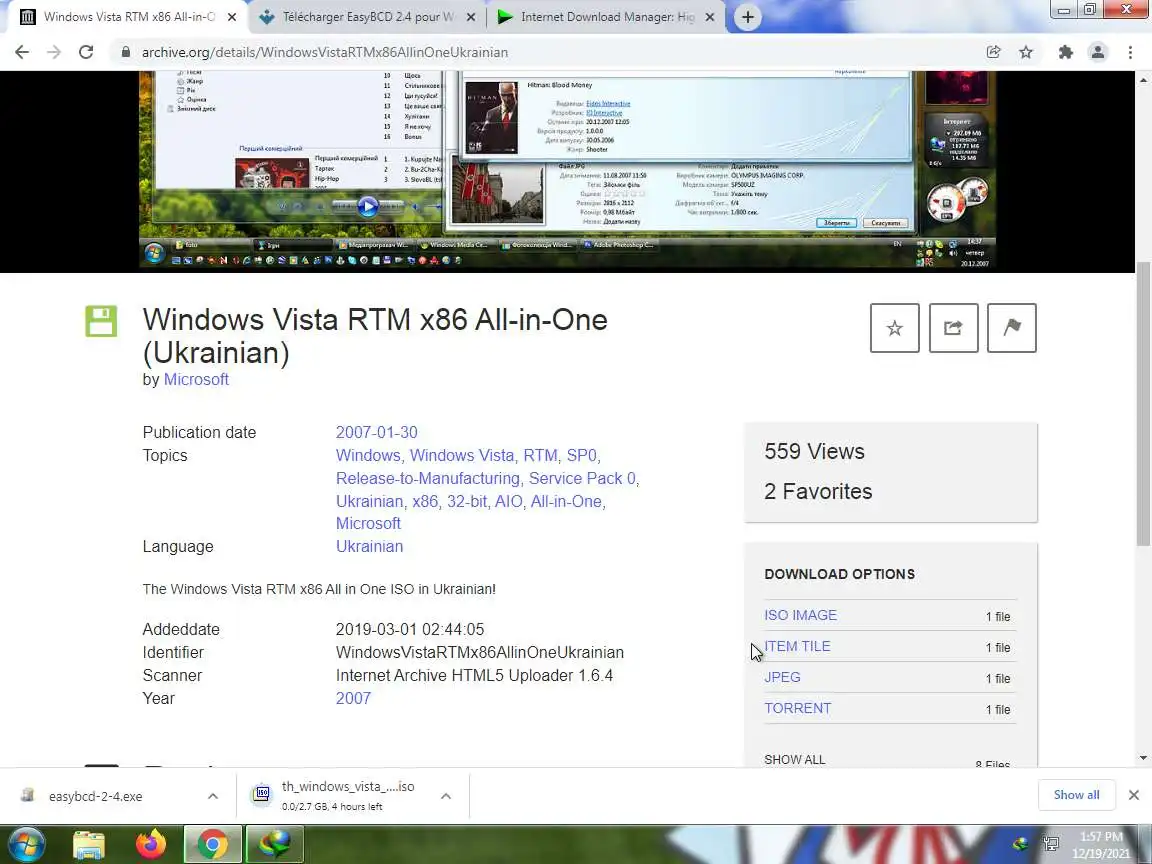Click the IDM system tray icon
Image resolution: width=1152 pixels, height=864 pixels.
tap(1020, 844)
